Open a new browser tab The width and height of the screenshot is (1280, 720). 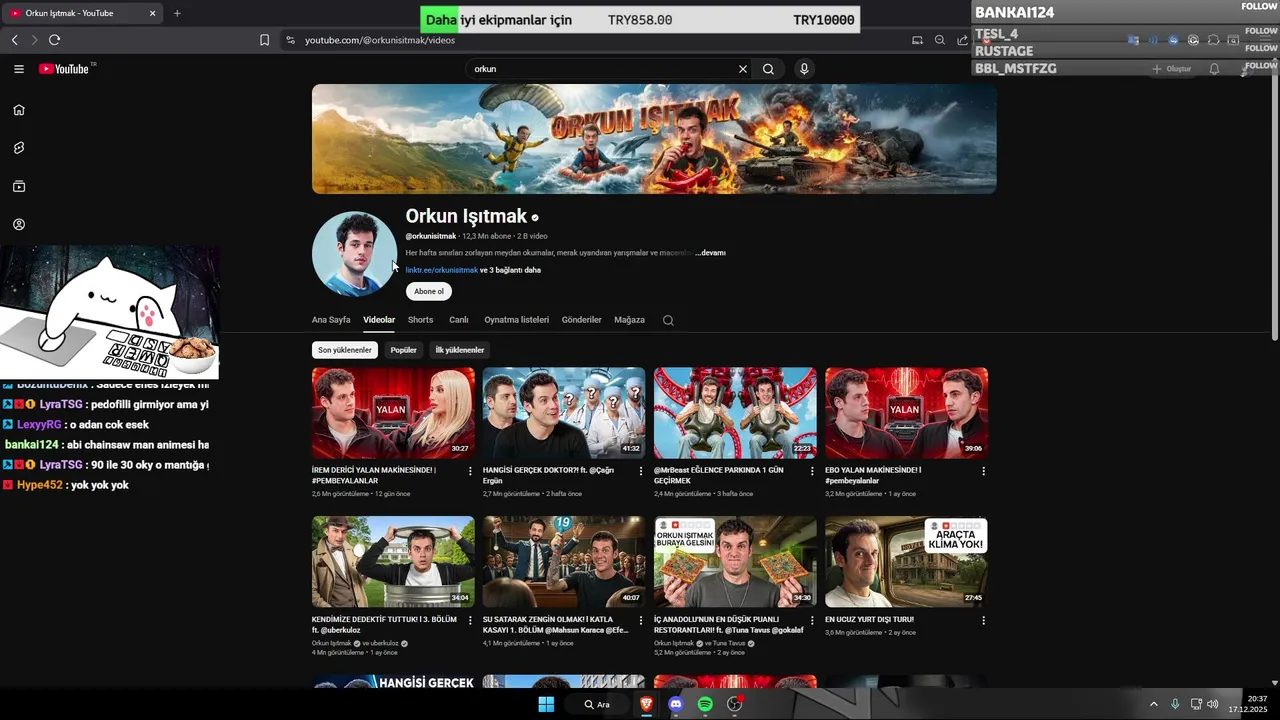pyautogui.click(x=177, y=13)
